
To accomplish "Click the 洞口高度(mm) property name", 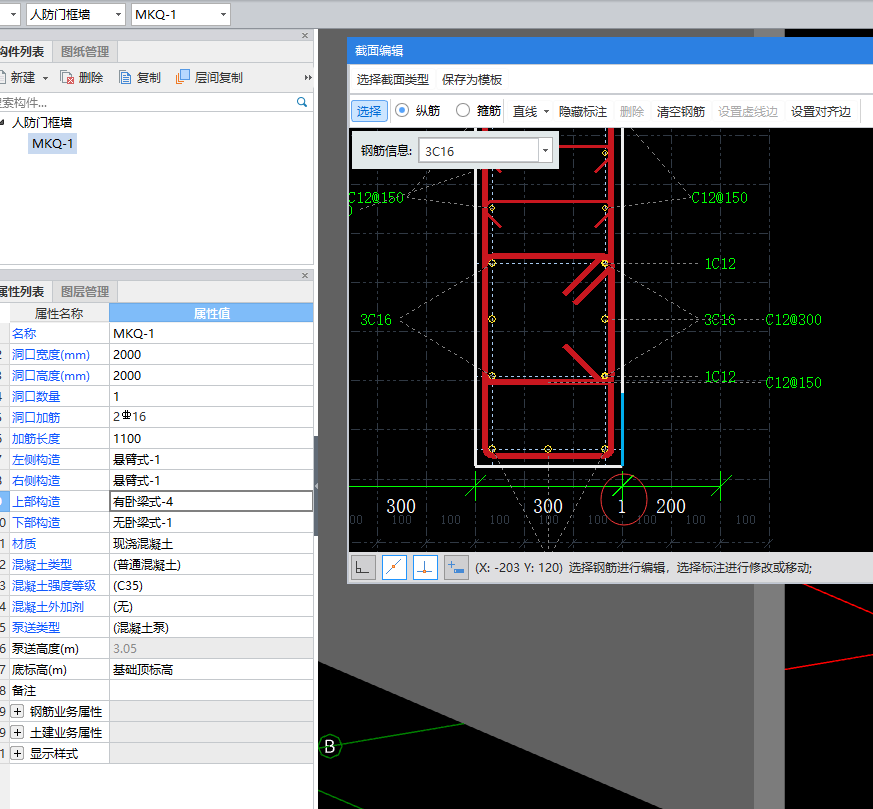I will tap(51, 376).
